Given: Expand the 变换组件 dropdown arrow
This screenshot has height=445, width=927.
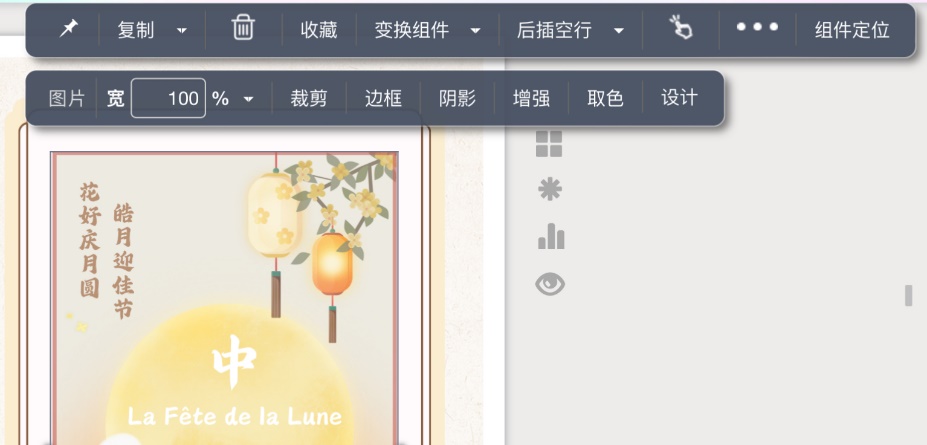Looking at the screenshot, I should [475, 30].
